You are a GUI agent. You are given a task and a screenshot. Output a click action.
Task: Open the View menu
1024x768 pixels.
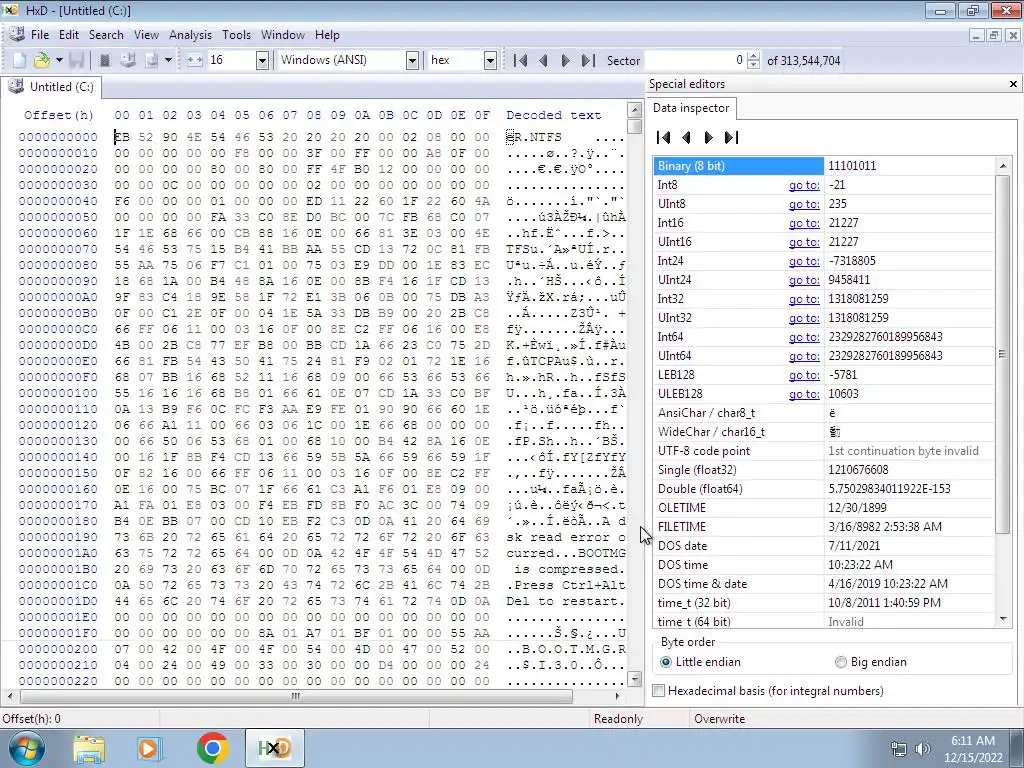pos(146,35)
